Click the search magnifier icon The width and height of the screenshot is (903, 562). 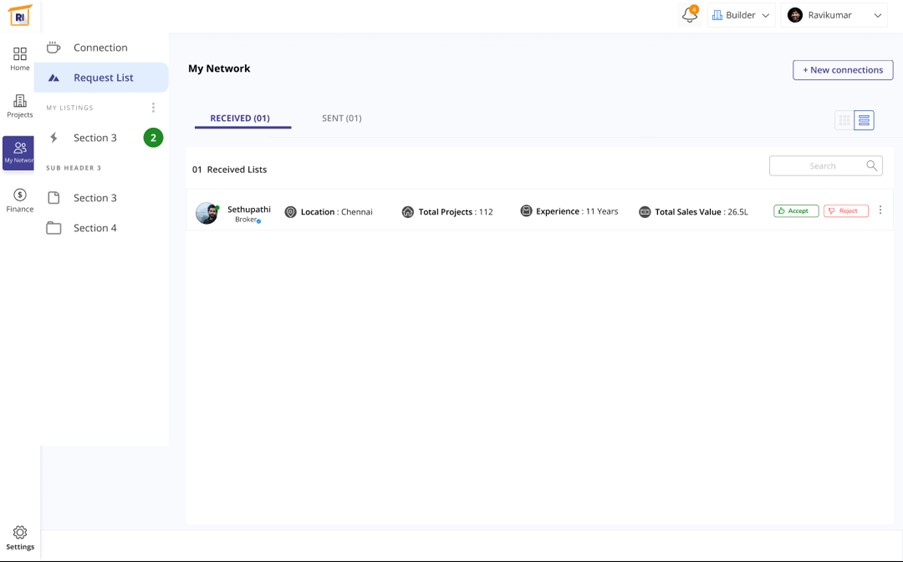click(x=872, y=166)
